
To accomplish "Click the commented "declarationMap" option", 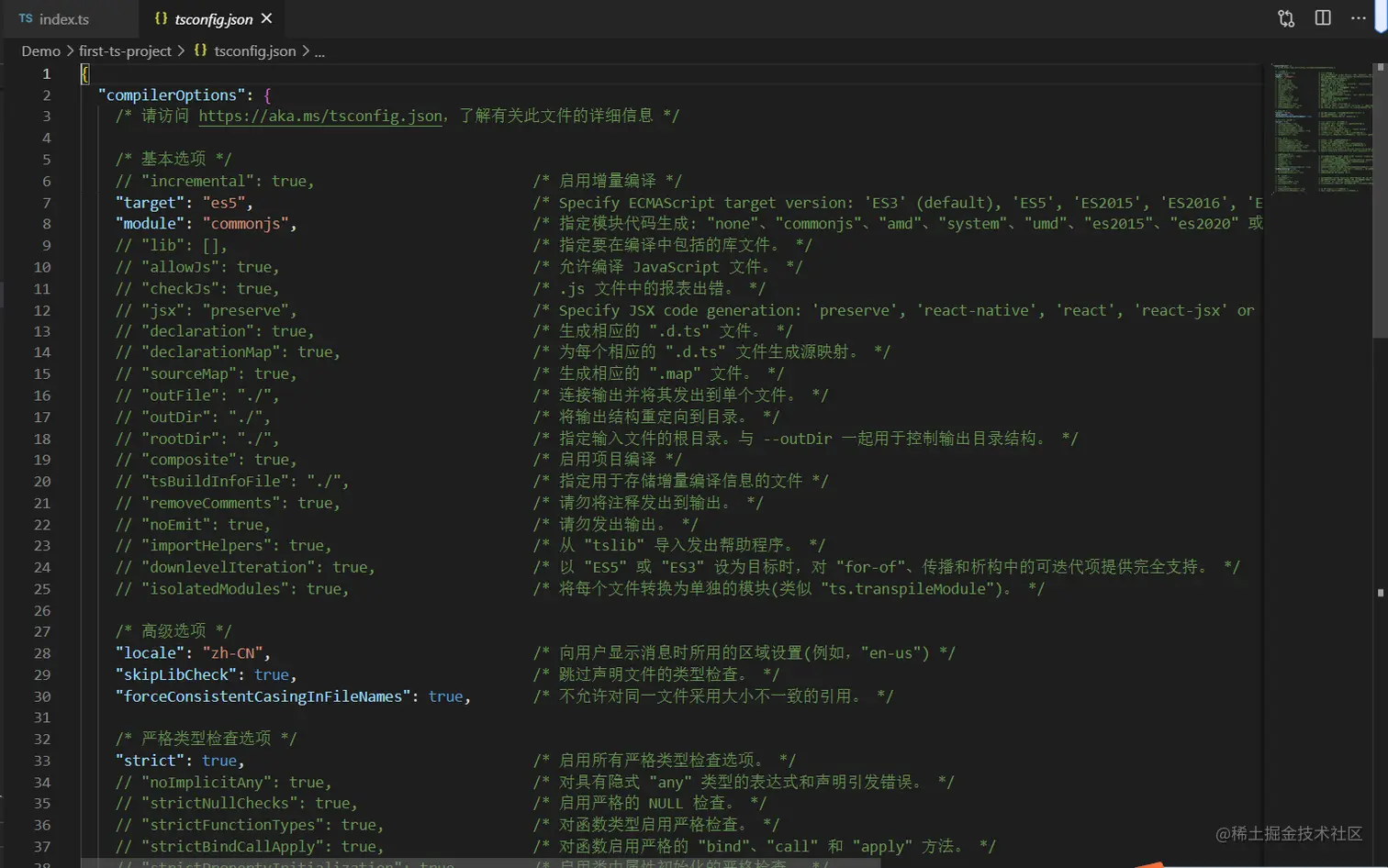I will (228, 352).
